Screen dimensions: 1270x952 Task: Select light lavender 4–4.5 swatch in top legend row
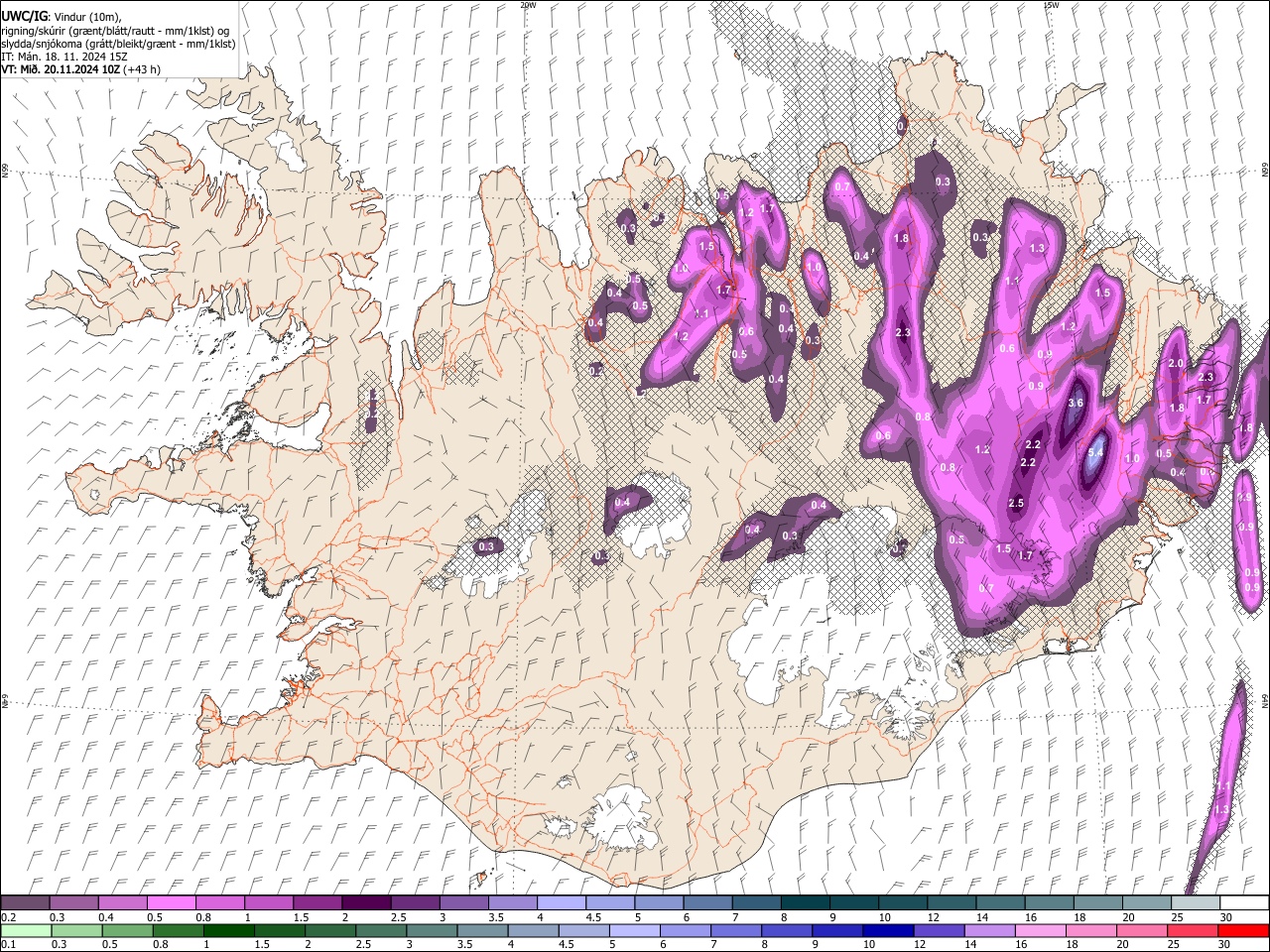click(x=561, y=902)
